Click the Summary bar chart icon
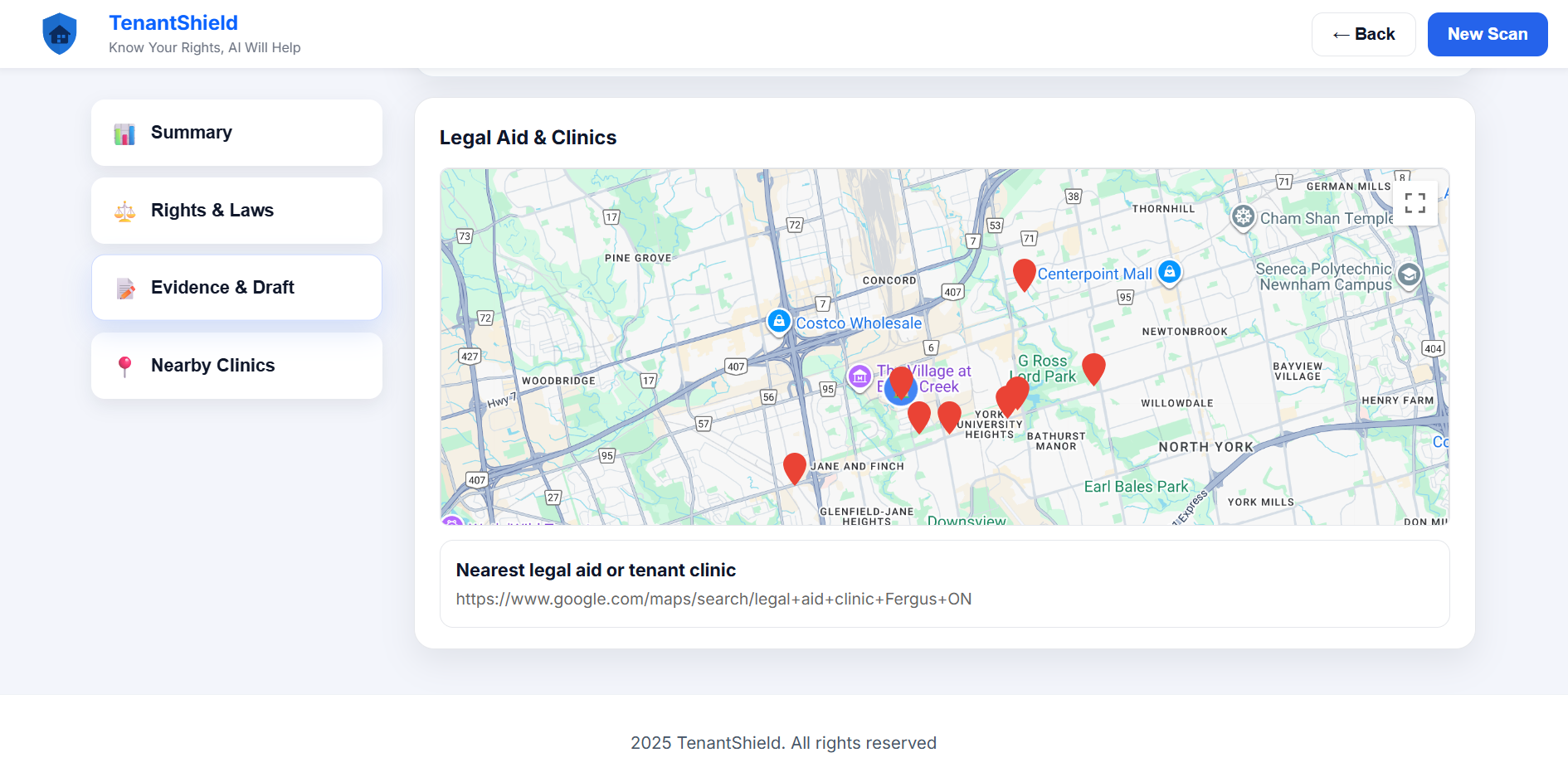Screen dimensions: 1568x777 124,134
